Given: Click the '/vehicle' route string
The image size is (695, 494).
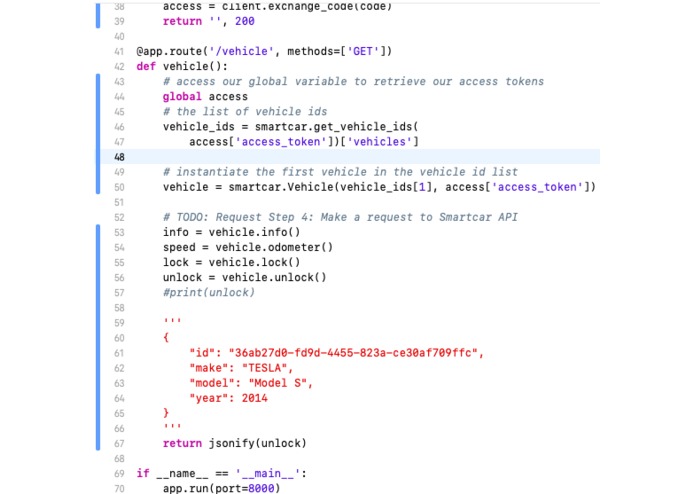Looking at the screenshot, I should click(x=242, y=51).
